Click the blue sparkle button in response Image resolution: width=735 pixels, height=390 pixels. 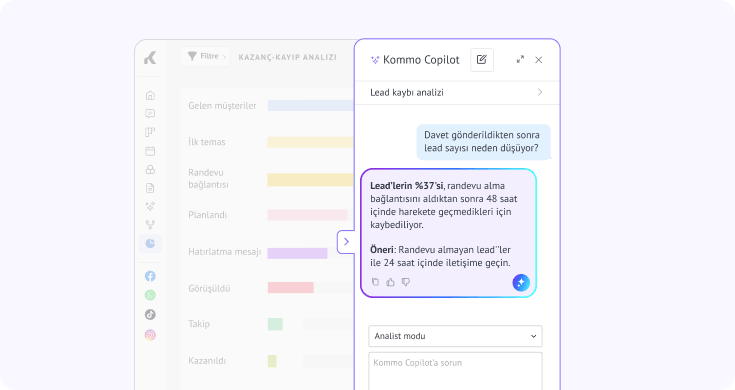click(521, 283)
